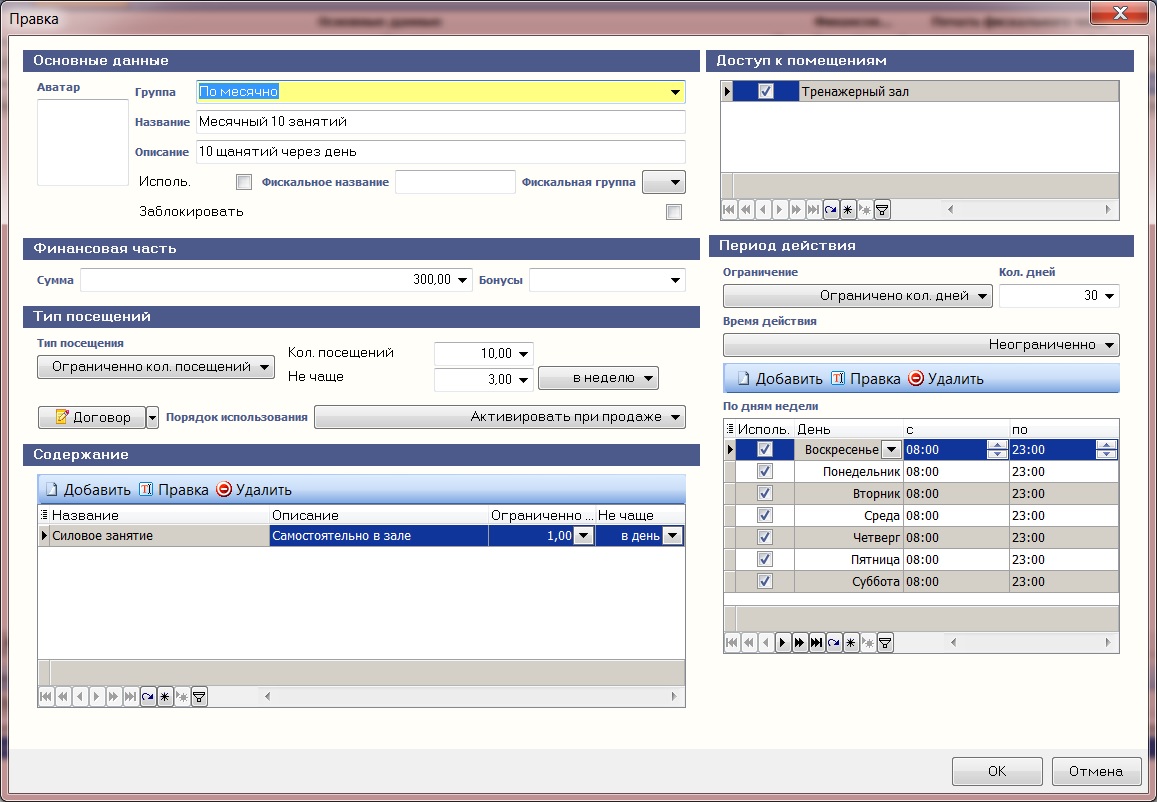Go to the last record in the weekdays grid
The image size is (1157, 802).
[816, 643]
